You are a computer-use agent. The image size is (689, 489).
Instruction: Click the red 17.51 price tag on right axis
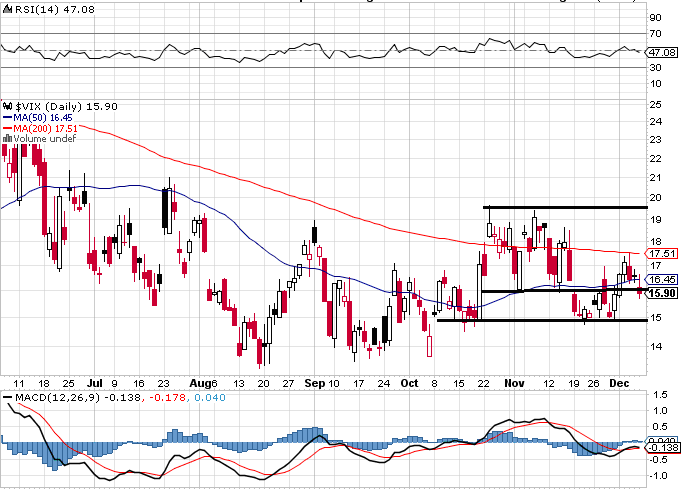tap(661, 254)
